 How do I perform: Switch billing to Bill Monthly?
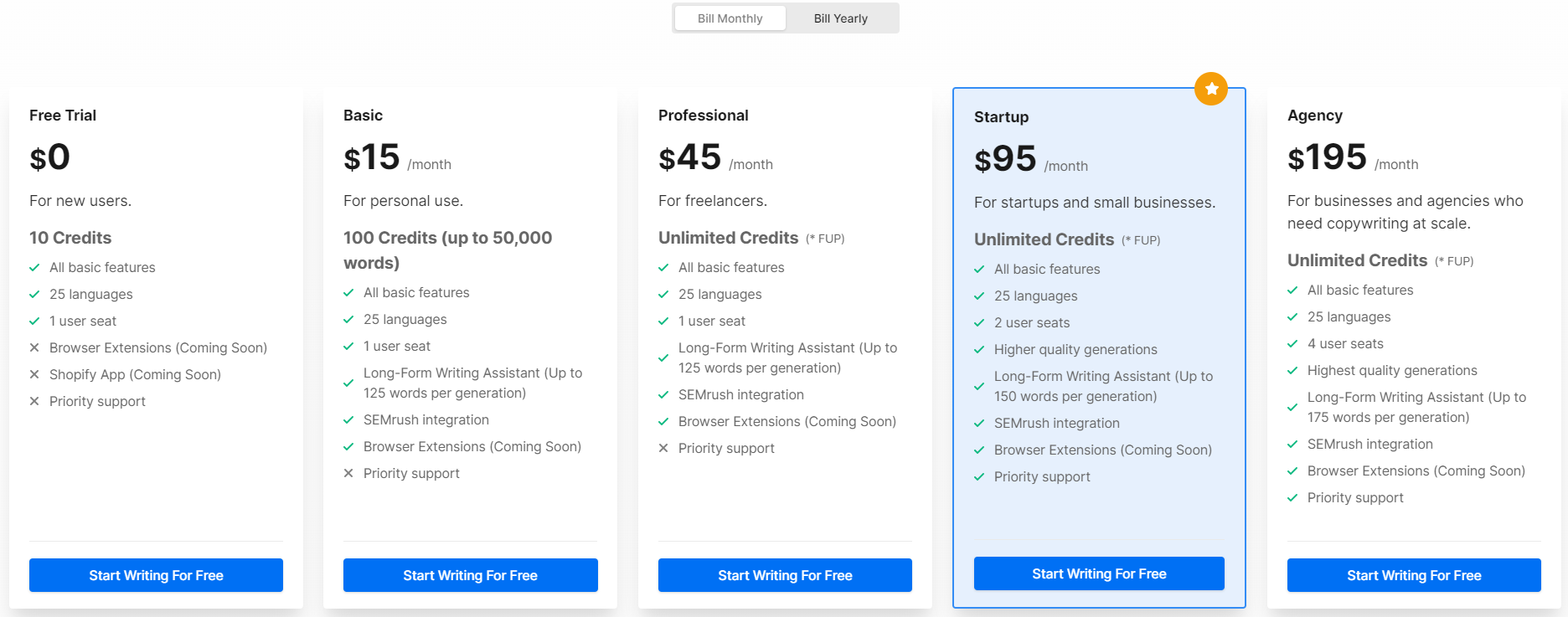(730, 18)
